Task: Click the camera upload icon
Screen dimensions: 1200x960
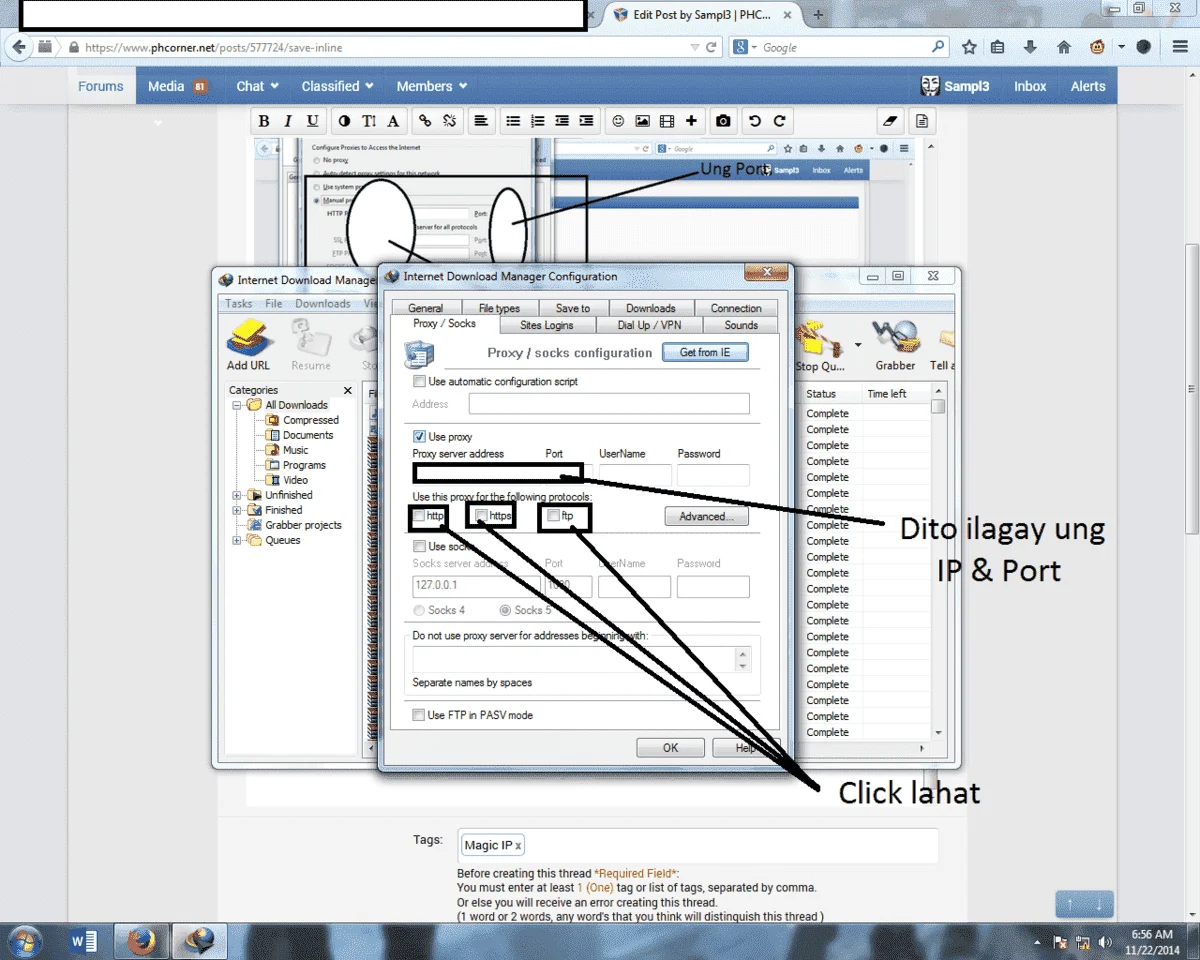Action: pos(723,121)
